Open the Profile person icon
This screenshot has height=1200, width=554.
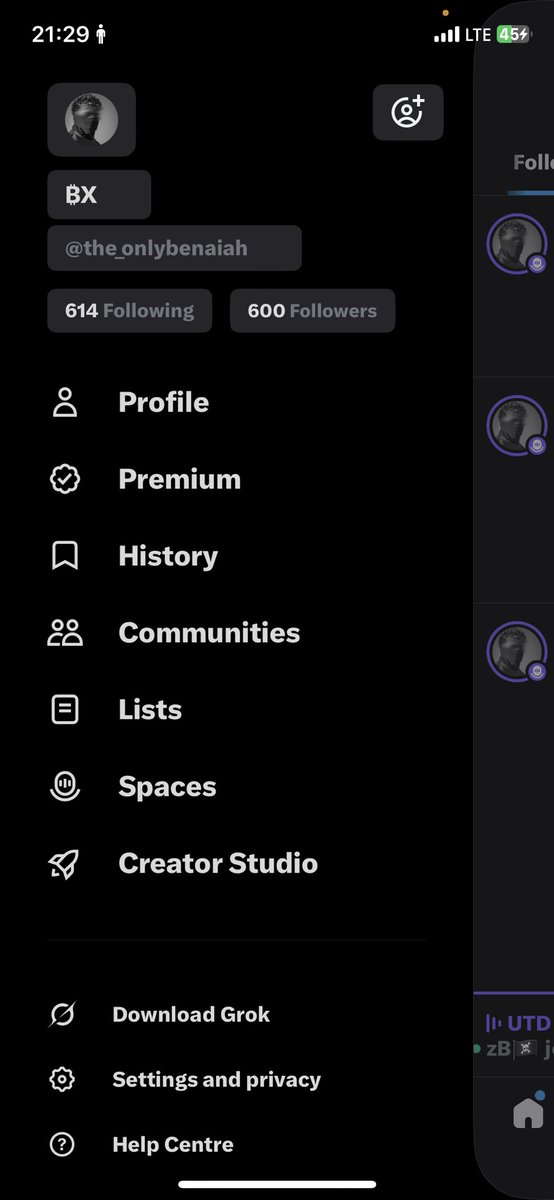click(65, 403)
